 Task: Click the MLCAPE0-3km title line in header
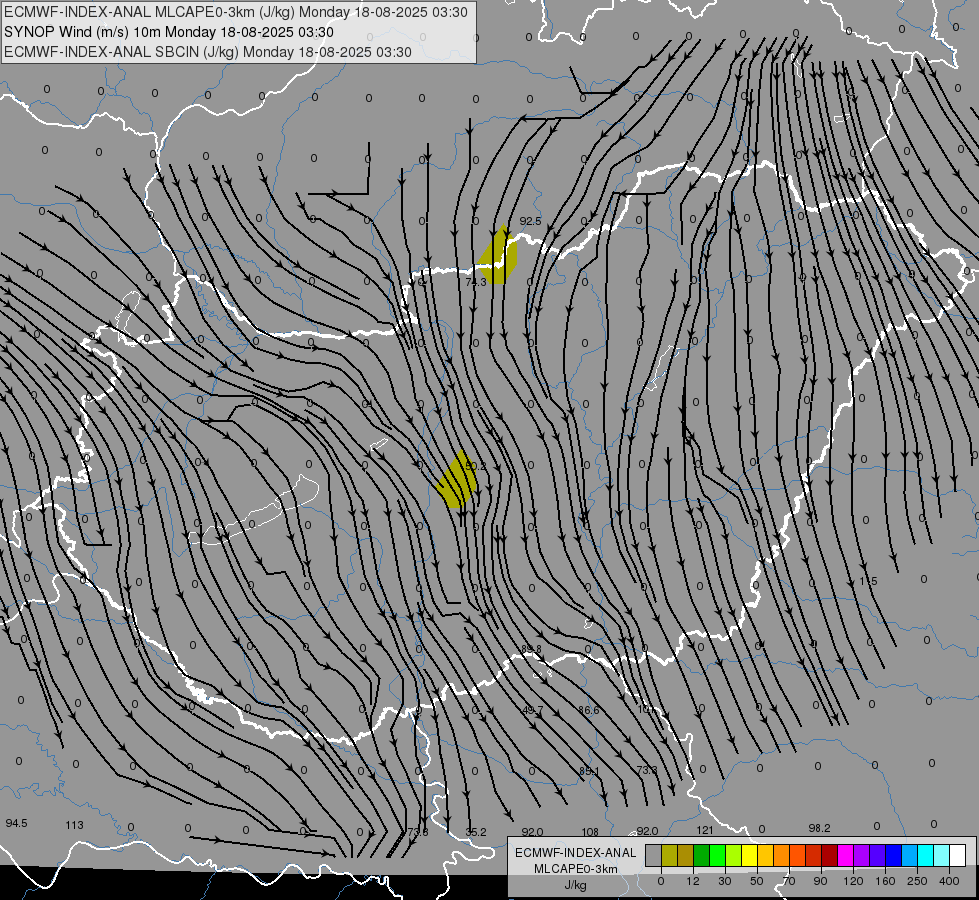235,12
